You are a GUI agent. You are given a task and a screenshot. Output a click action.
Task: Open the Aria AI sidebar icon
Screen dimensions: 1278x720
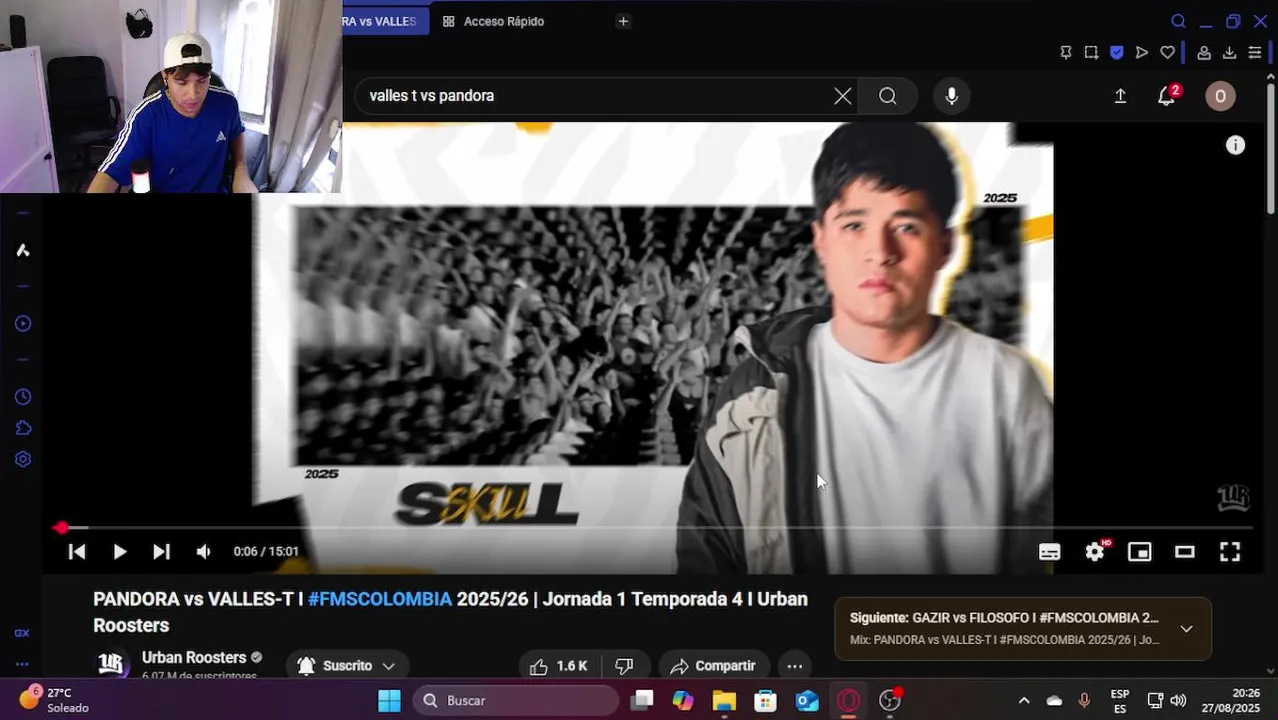(23, 250)
